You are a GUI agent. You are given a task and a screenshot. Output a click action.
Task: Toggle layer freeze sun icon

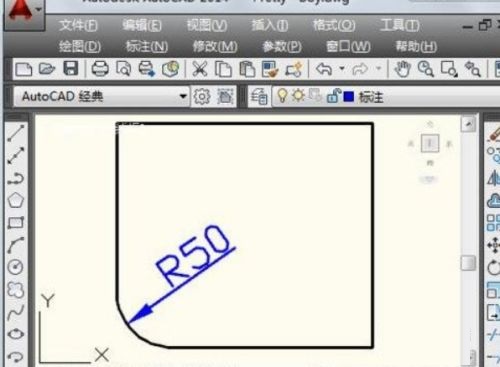click(298, 96)
